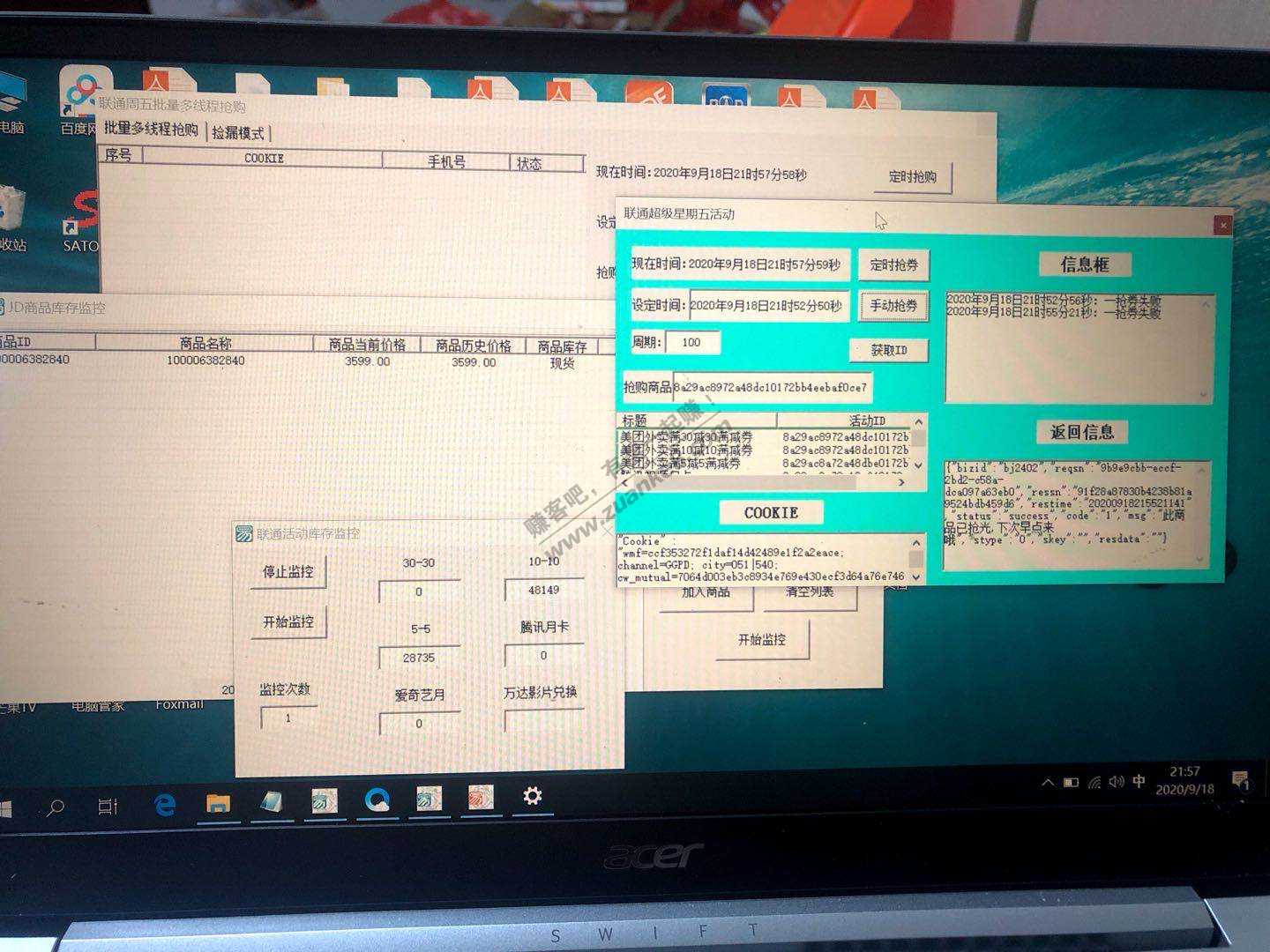Screen dimensions: 1270x952
Task: Open the notification center icon
Action: [1240, 780]
